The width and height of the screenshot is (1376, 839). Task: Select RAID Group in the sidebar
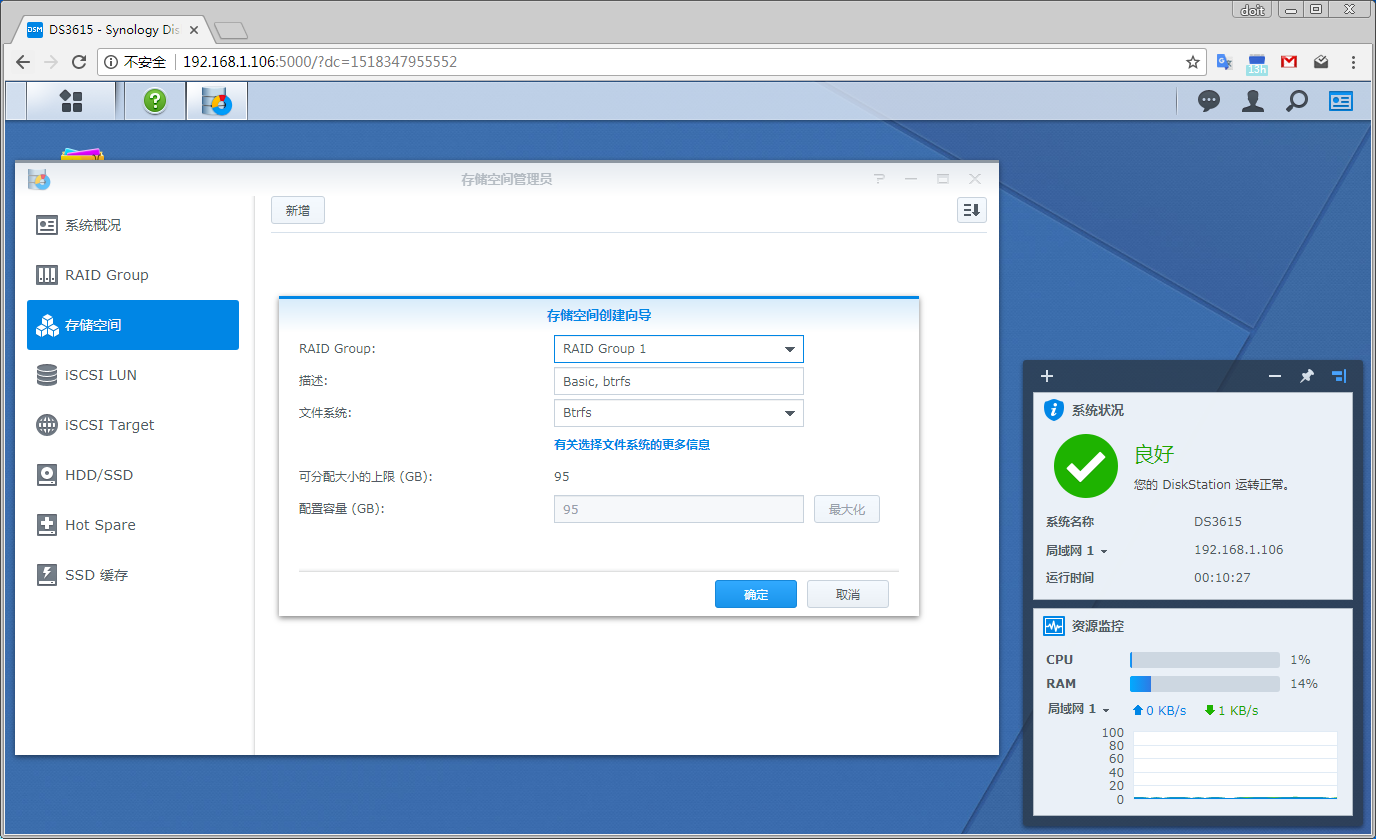(133, 275)
